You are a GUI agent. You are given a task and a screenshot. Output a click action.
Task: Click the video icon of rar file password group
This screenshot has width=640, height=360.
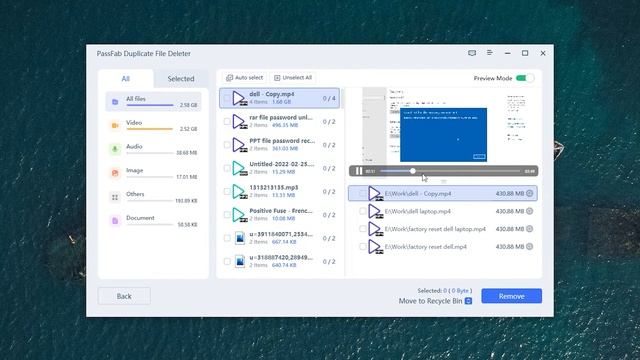pos(240,122)
